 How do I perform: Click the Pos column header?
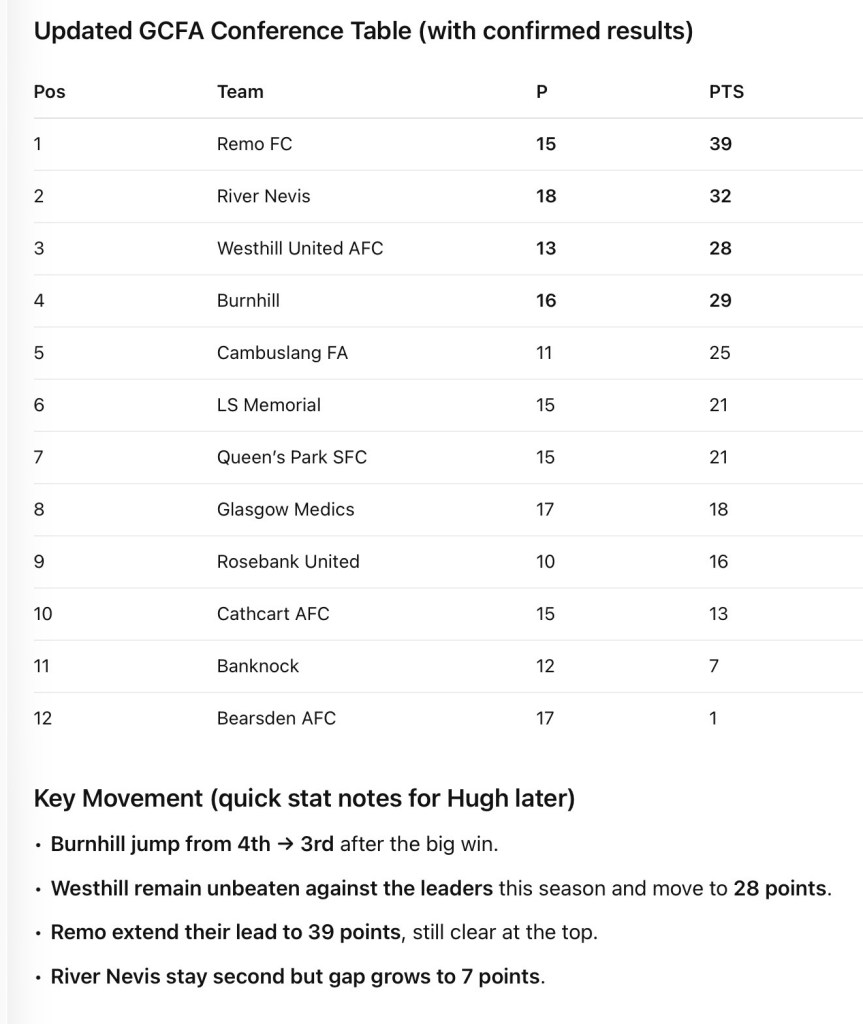coord(49,92)
